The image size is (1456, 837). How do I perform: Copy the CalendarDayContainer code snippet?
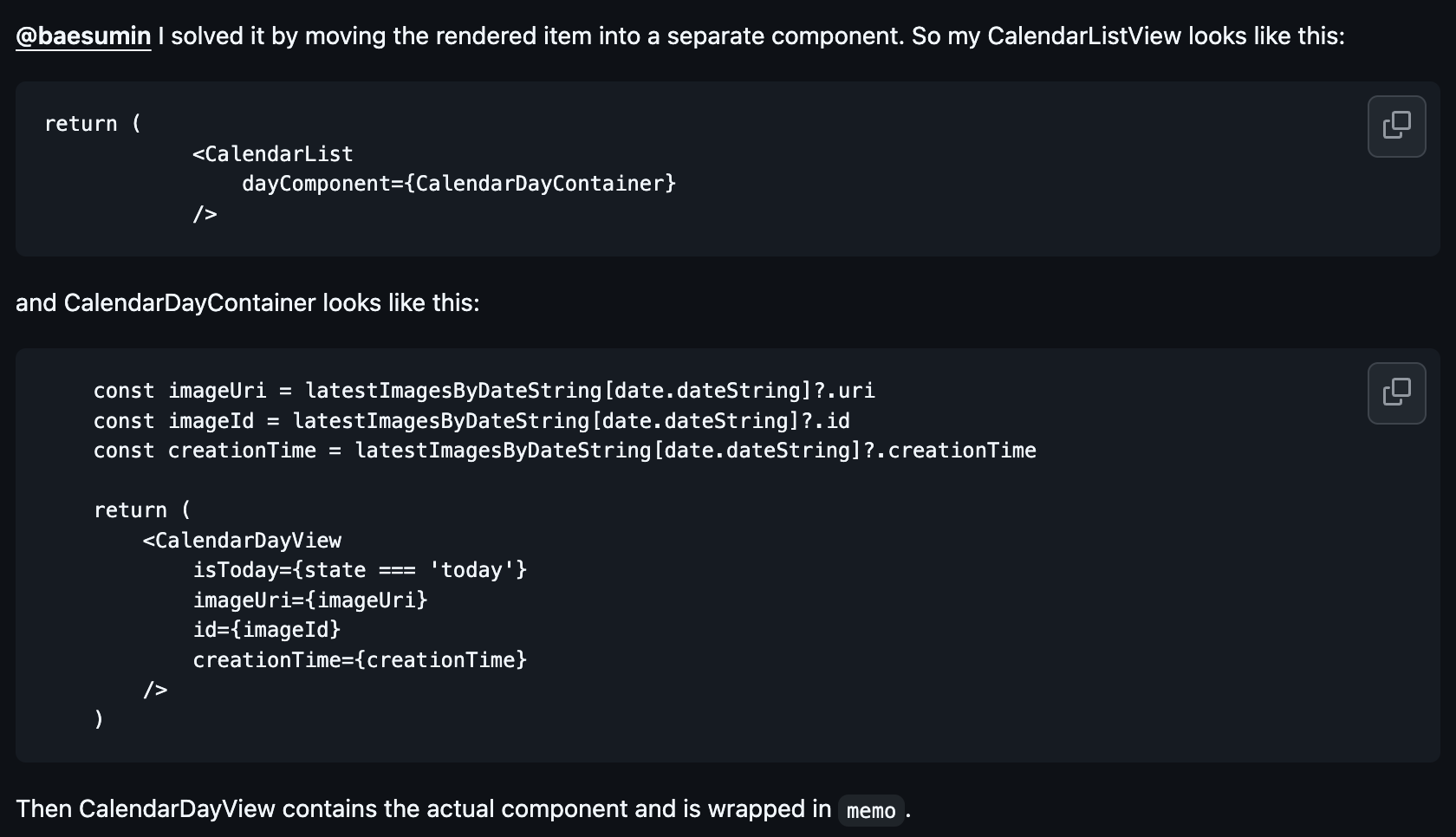tap(1396, 393)
